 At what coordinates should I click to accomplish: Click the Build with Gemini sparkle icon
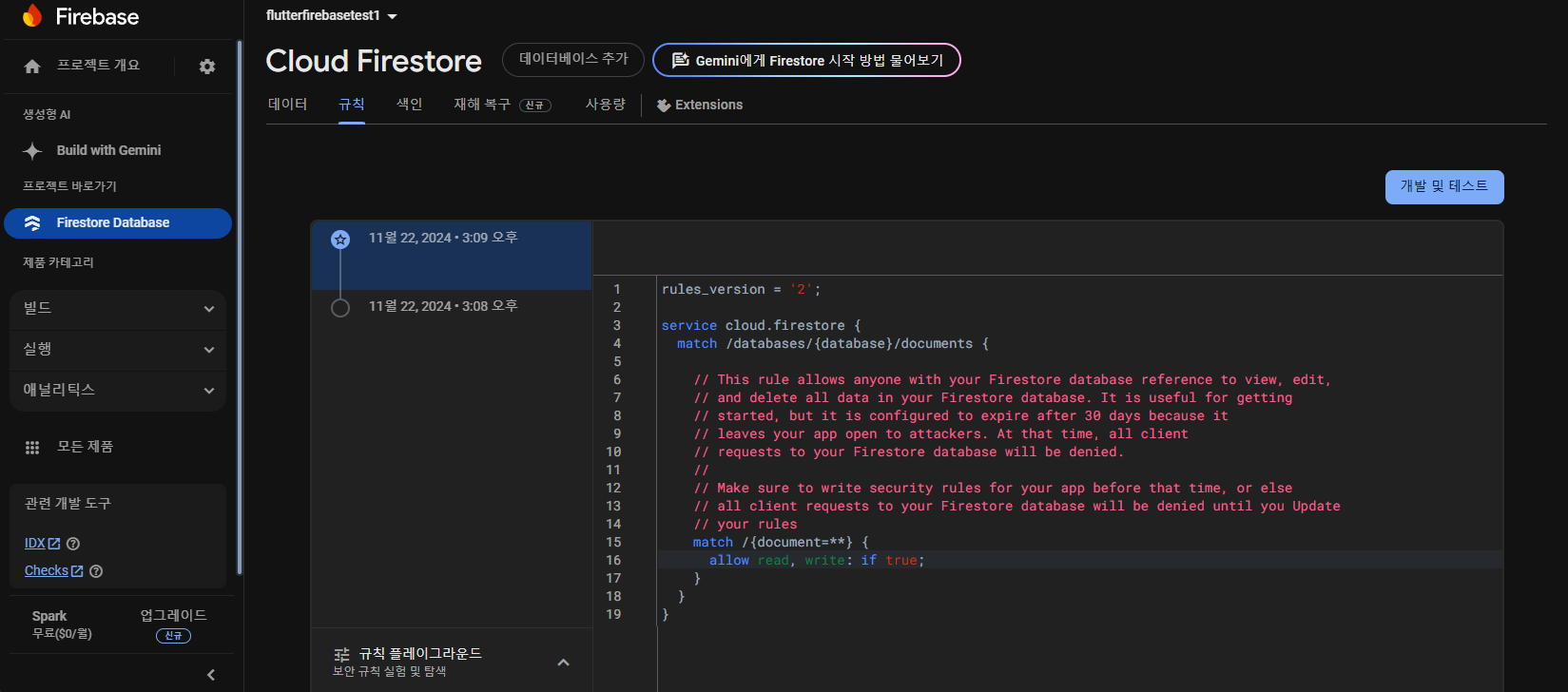pos(32,150)
